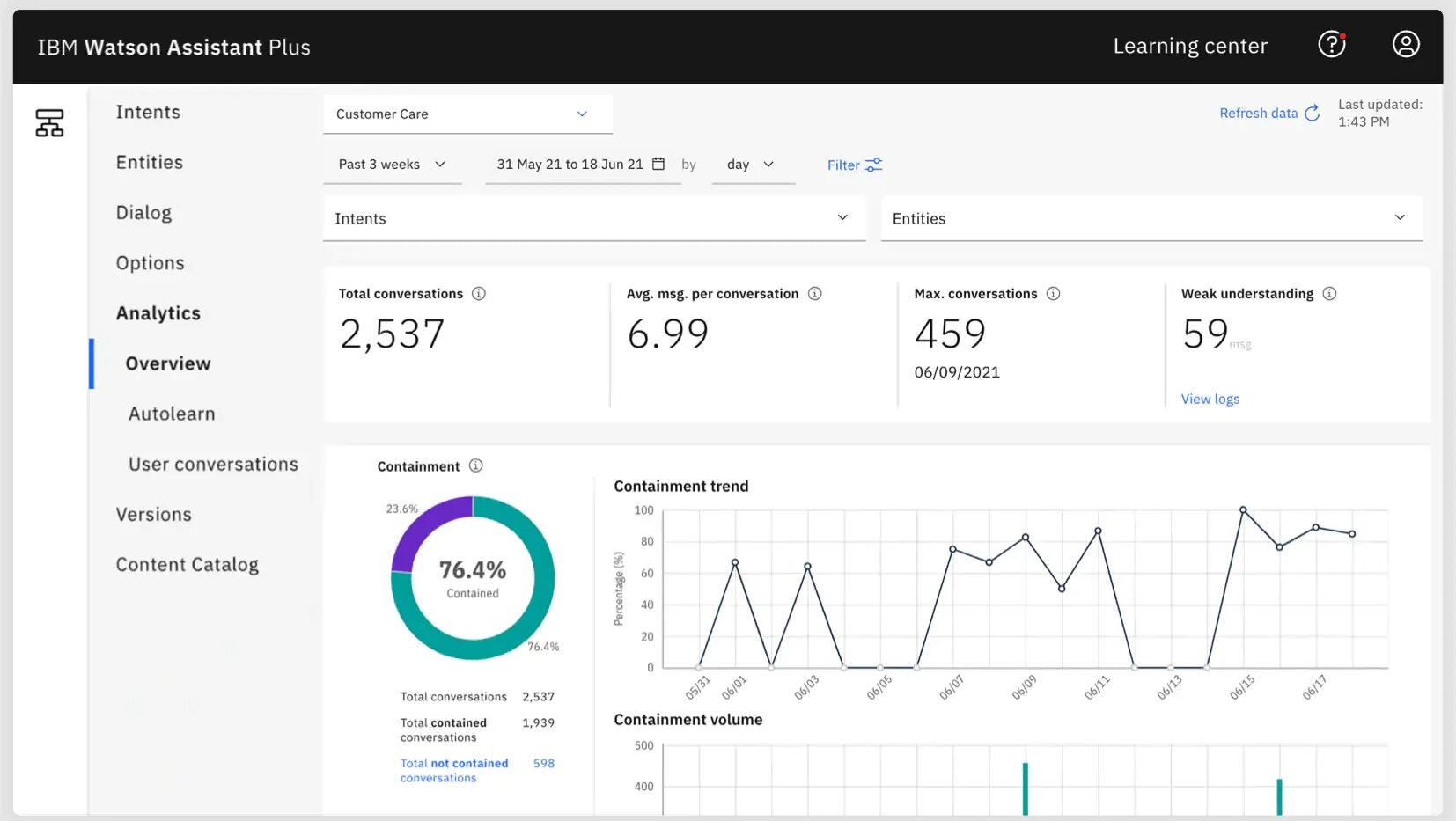Open the calendar icon in the date range field
This screenshot has height=821, width=1456.
pos(658,164)
